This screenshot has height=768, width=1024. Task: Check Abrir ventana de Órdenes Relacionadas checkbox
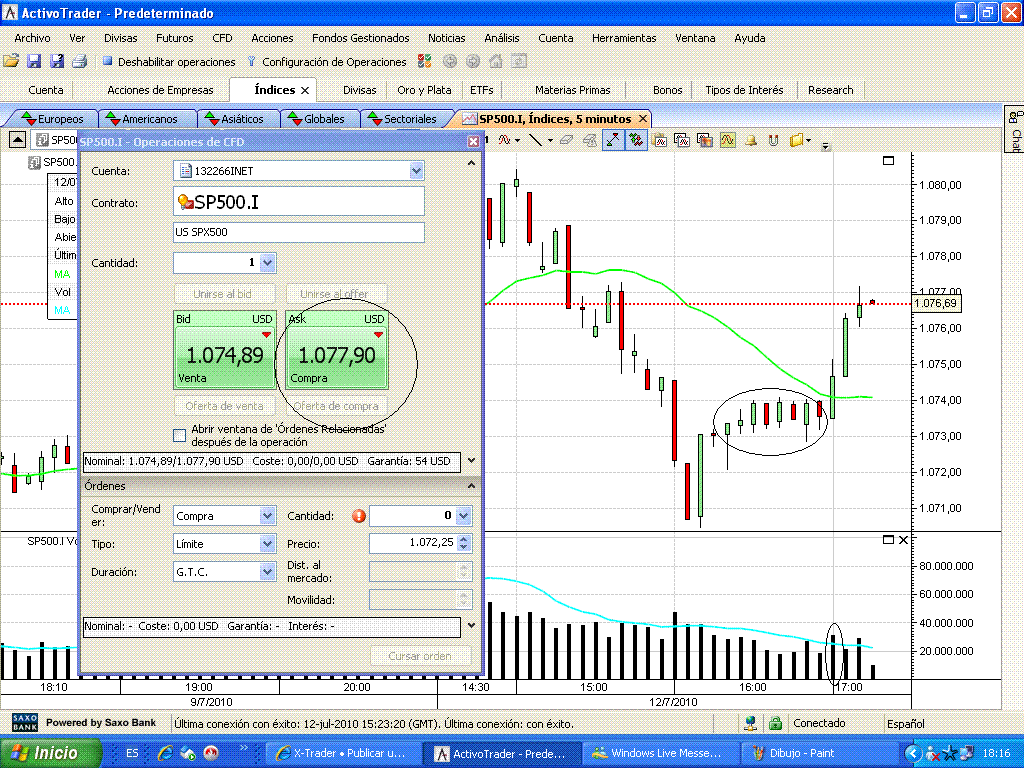tap(180, 435)
